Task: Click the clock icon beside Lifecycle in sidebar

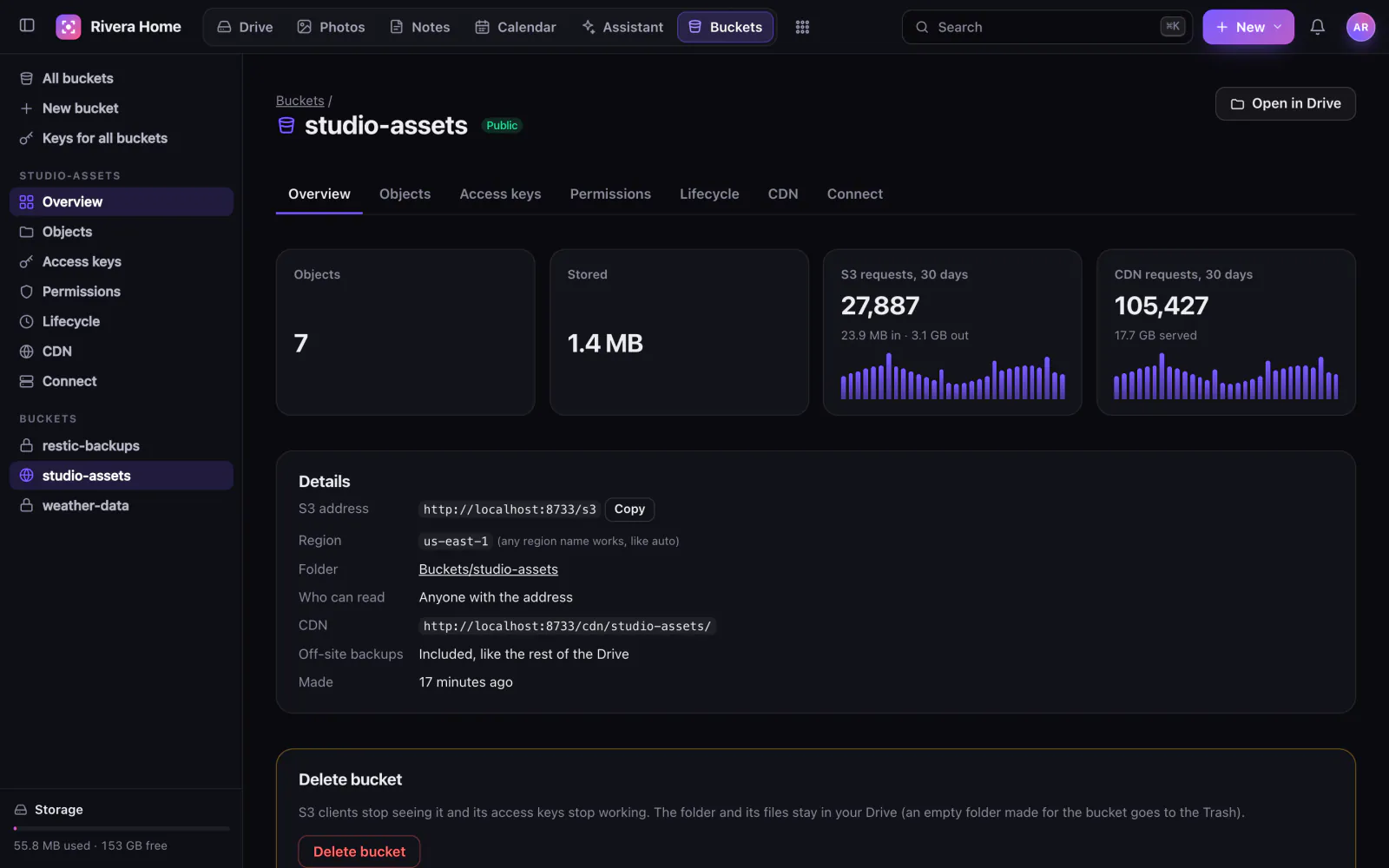Action: 27,321
